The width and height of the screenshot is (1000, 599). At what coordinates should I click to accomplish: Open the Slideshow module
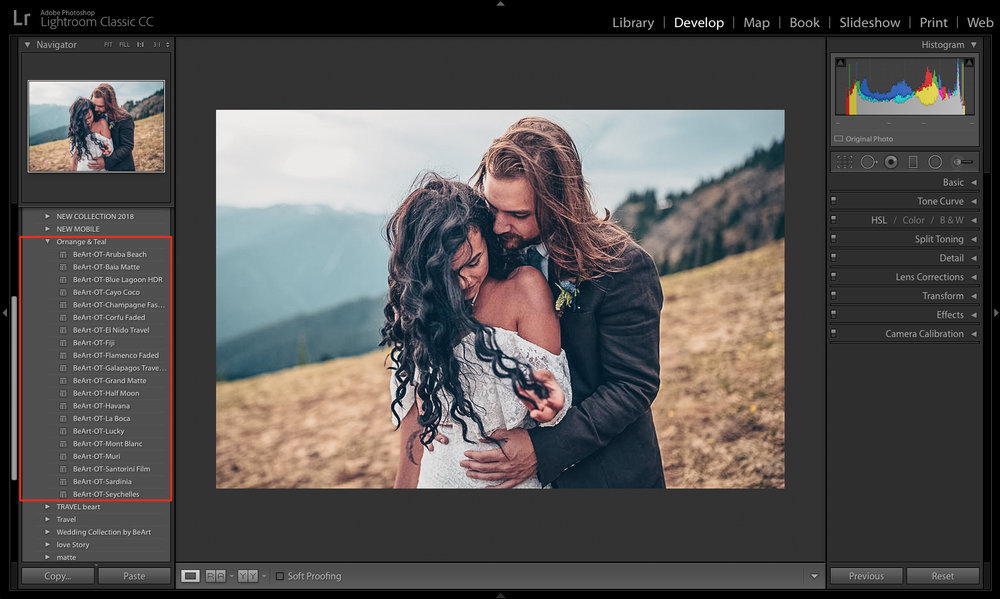pyautogui.click(x=869, y=22)
